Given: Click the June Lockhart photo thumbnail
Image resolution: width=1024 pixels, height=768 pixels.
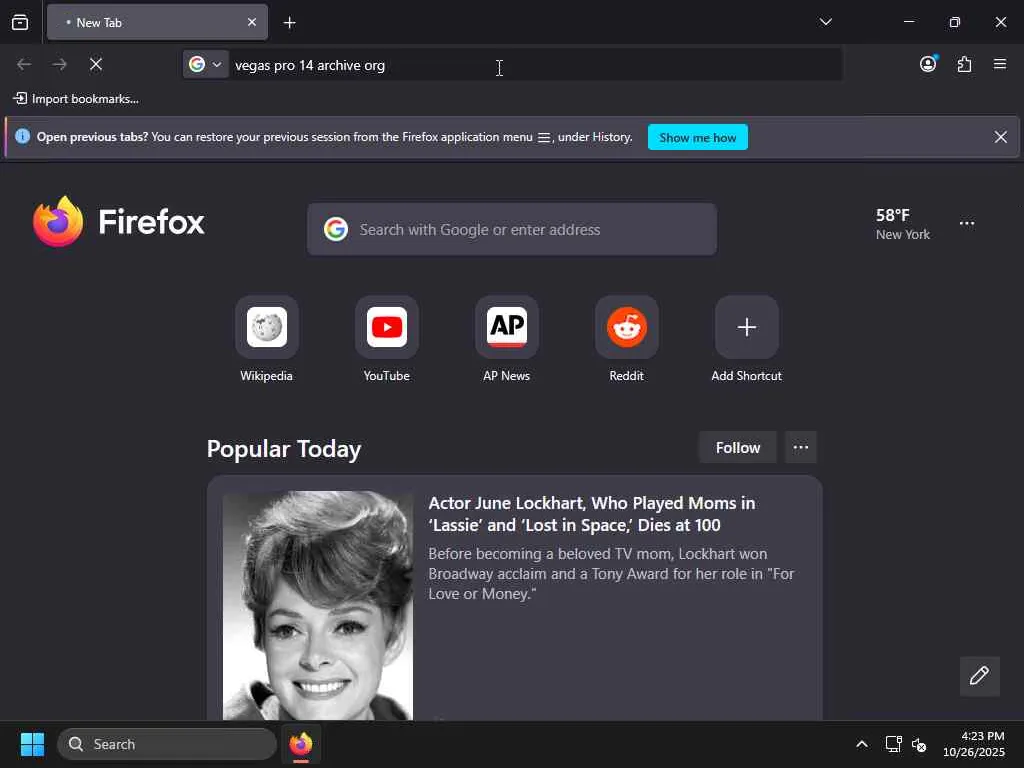Looking at the screenshot, I should coord(318,605).
